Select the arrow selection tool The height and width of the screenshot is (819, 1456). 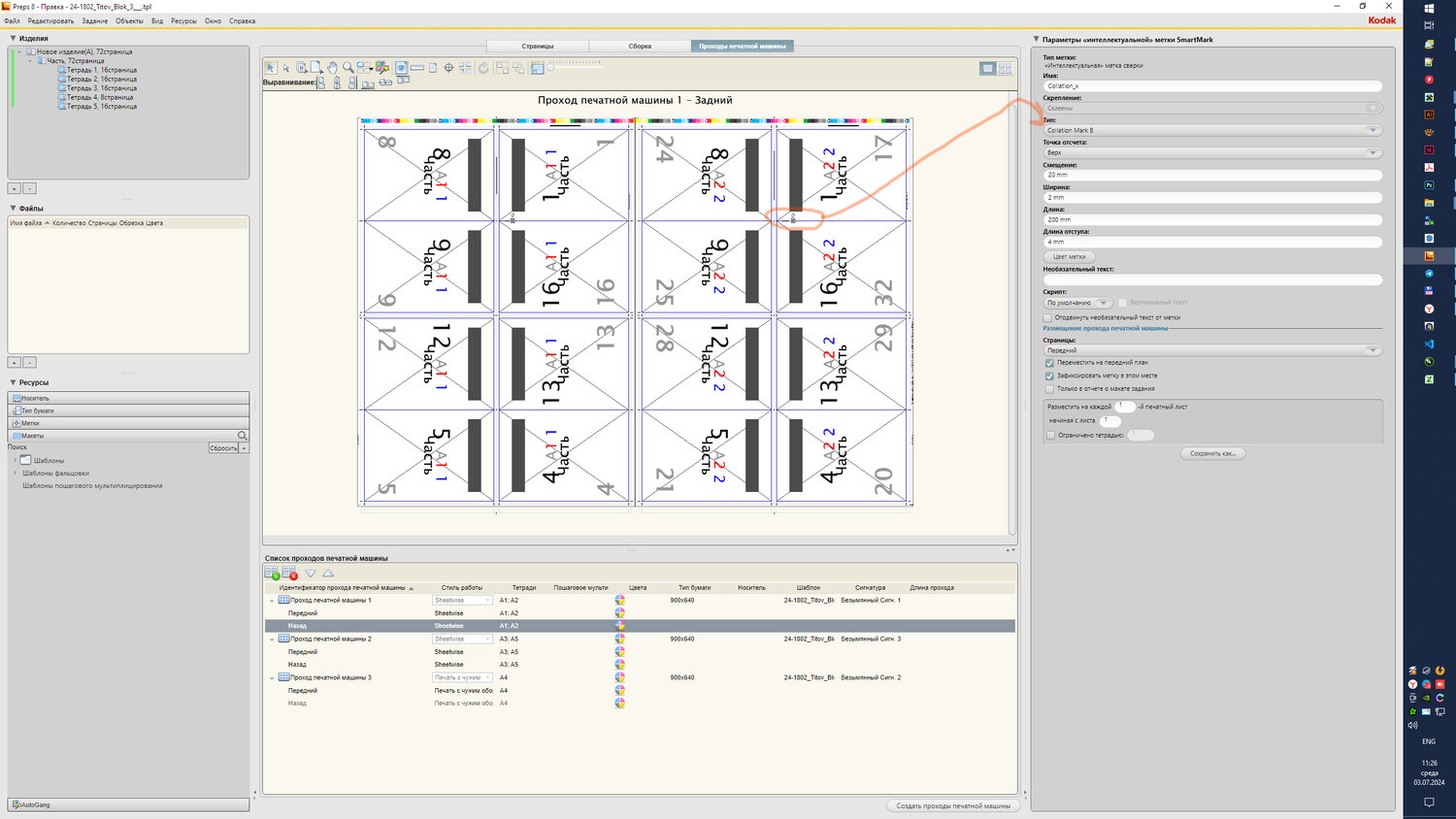(271, 68)
